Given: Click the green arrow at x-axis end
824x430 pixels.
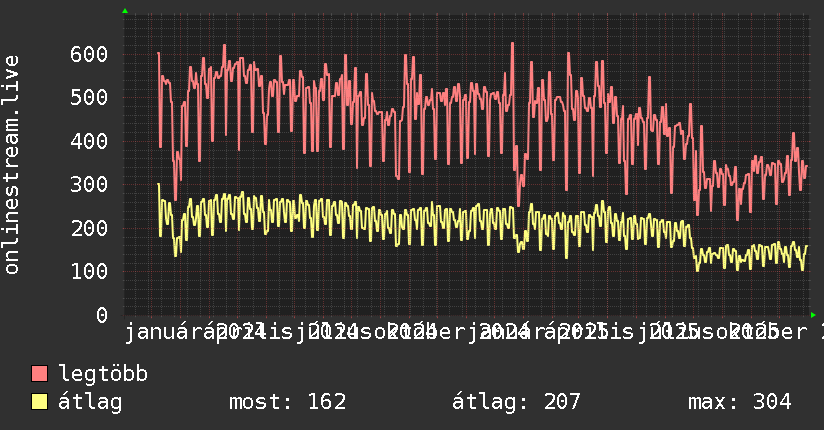Looking at the screenshot, I should click(813, 315).
